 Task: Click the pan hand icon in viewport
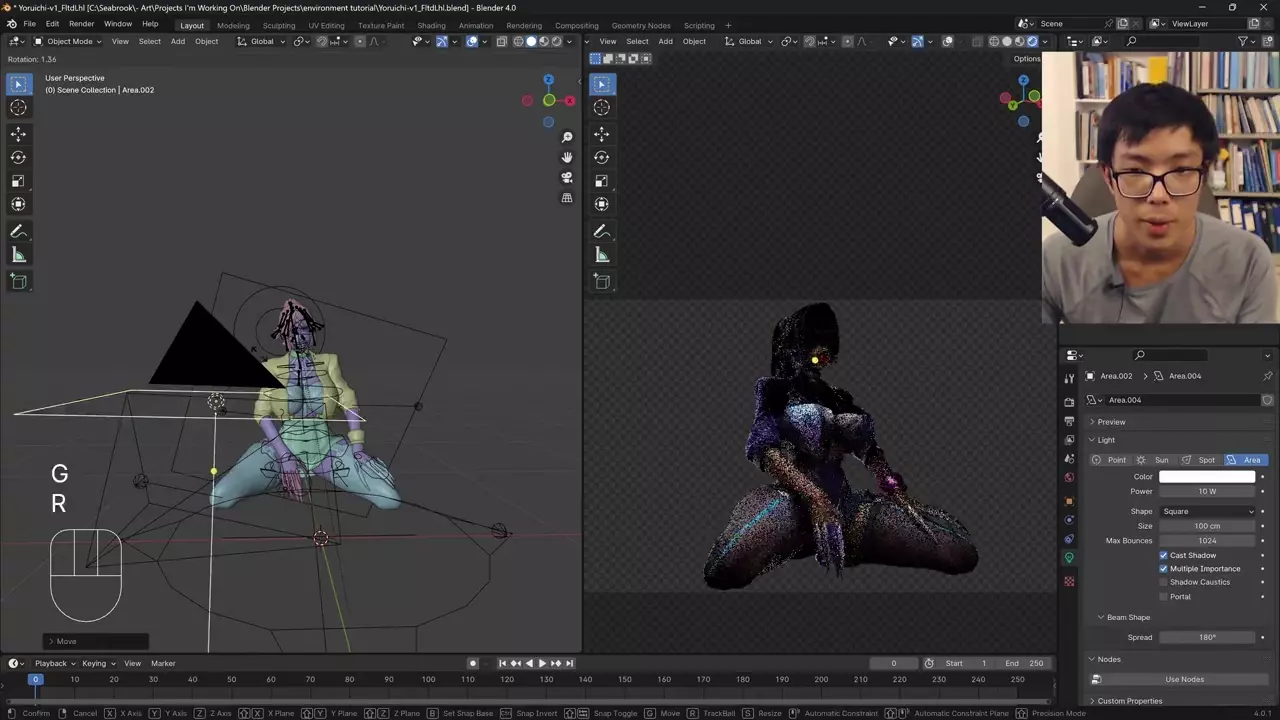tap(567, 157)
